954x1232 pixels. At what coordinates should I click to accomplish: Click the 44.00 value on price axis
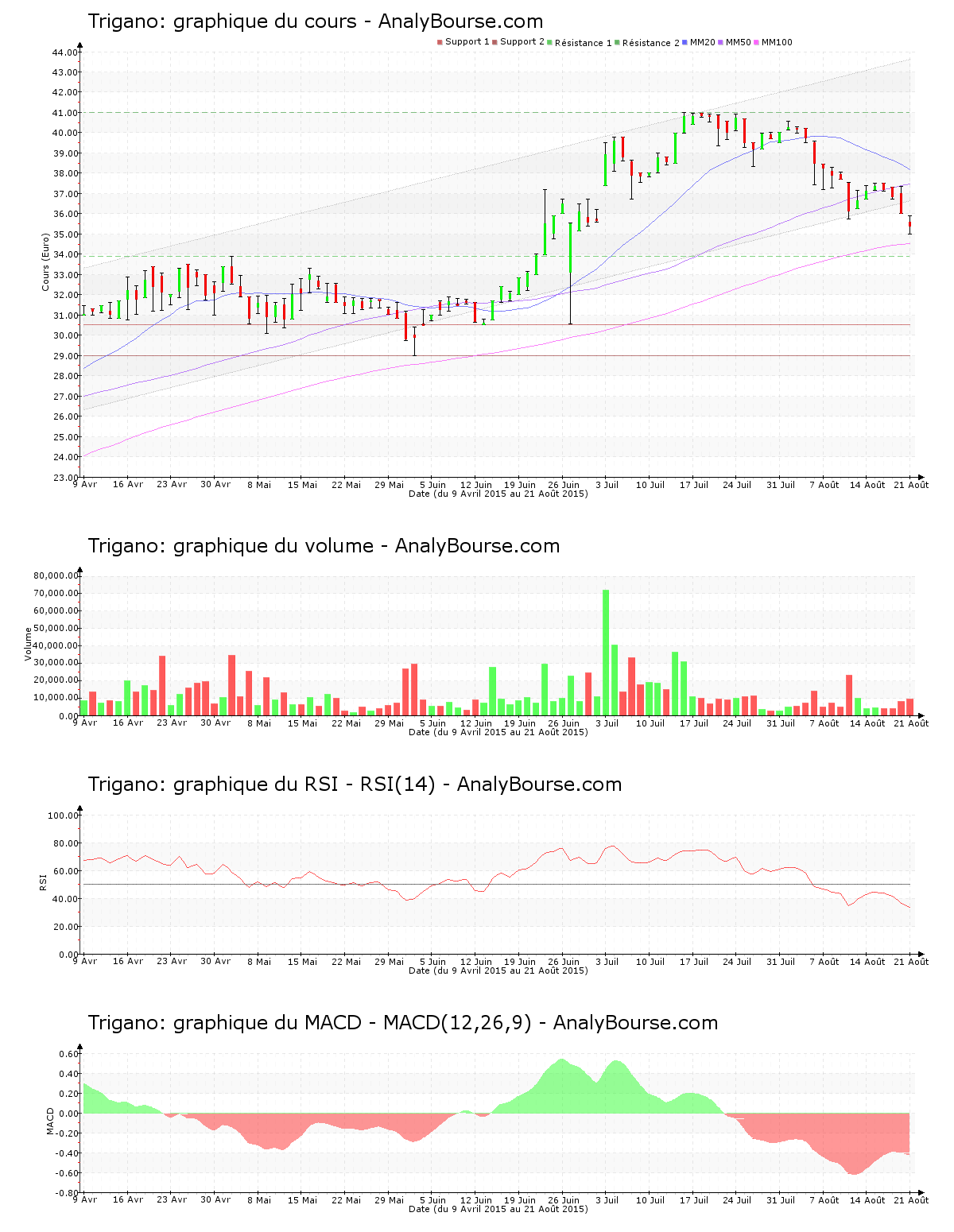tap(65, 52)
